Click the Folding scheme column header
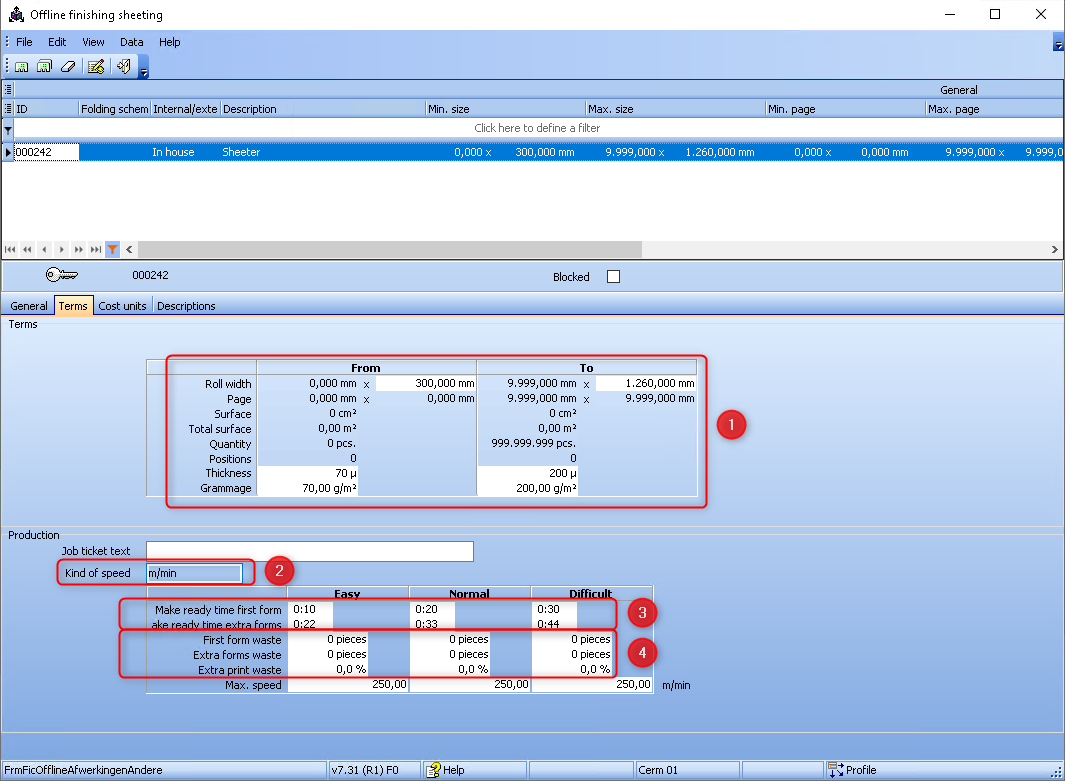 [114, 109]
